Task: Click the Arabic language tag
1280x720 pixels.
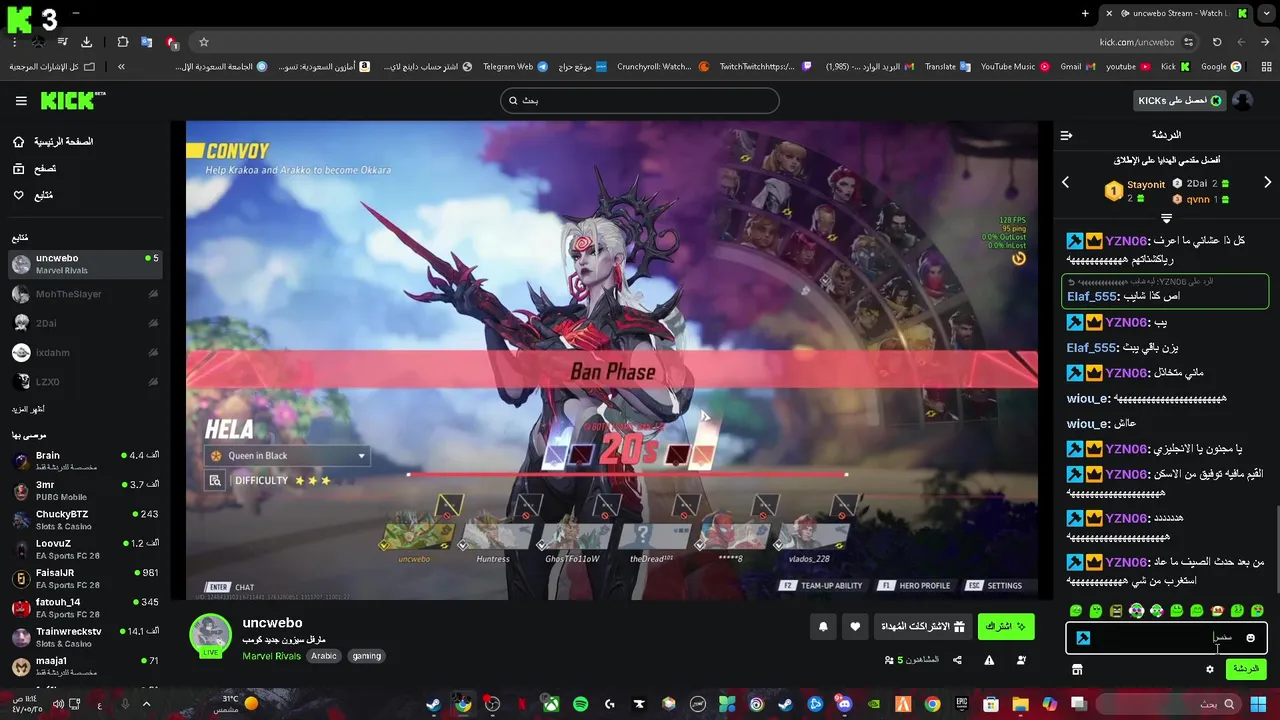Action: tap(323, 656)
